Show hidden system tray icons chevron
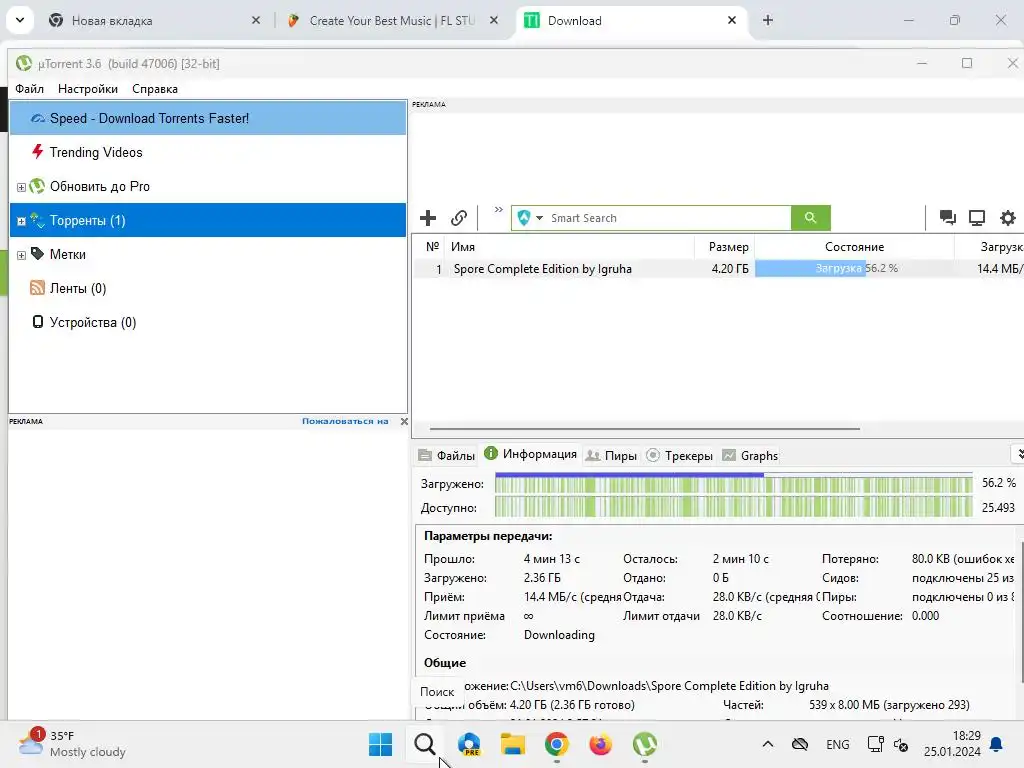The image size is (1024, 768). click(x=768, y=744)
